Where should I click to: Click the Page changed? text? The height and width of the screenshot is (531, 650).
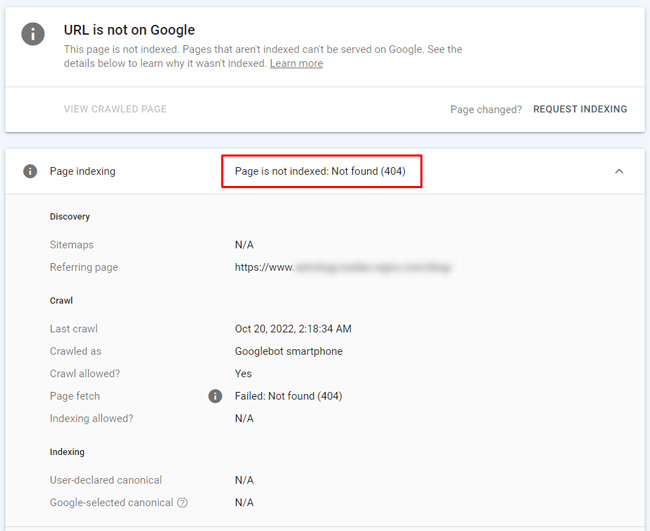point(486,109)
